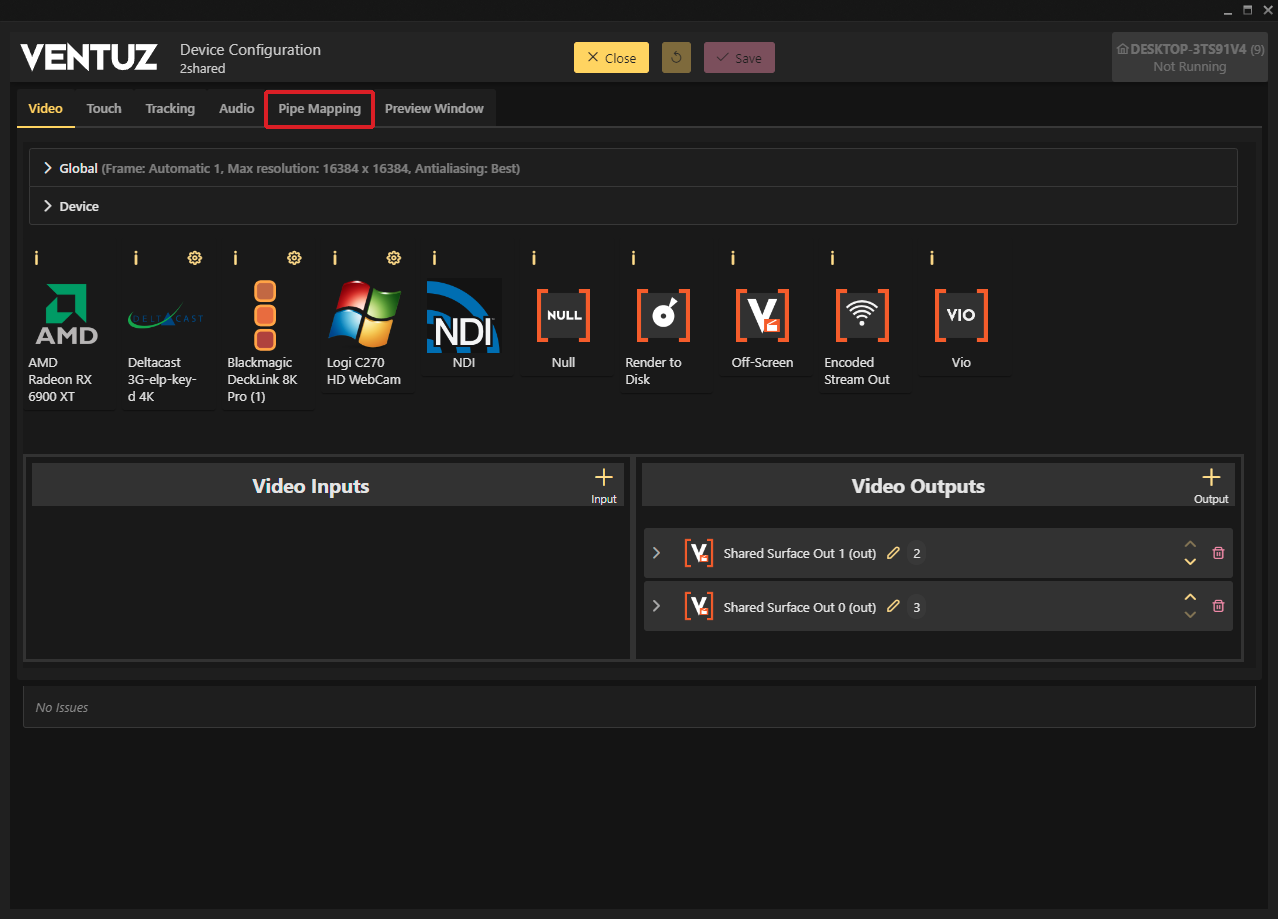Click the NDI device icon
The width and height of the screenshot is (1278, 919).
[x=464, y=315]
